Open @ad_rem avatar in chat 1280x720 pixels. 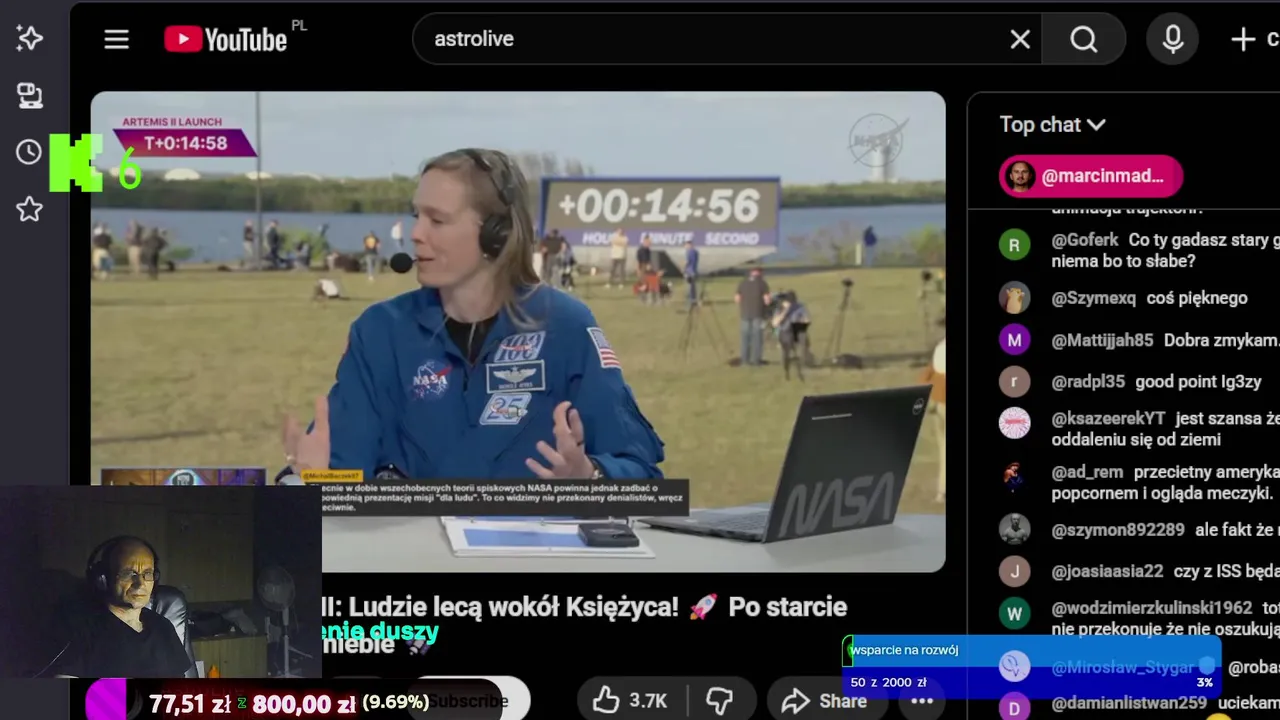1014,476
